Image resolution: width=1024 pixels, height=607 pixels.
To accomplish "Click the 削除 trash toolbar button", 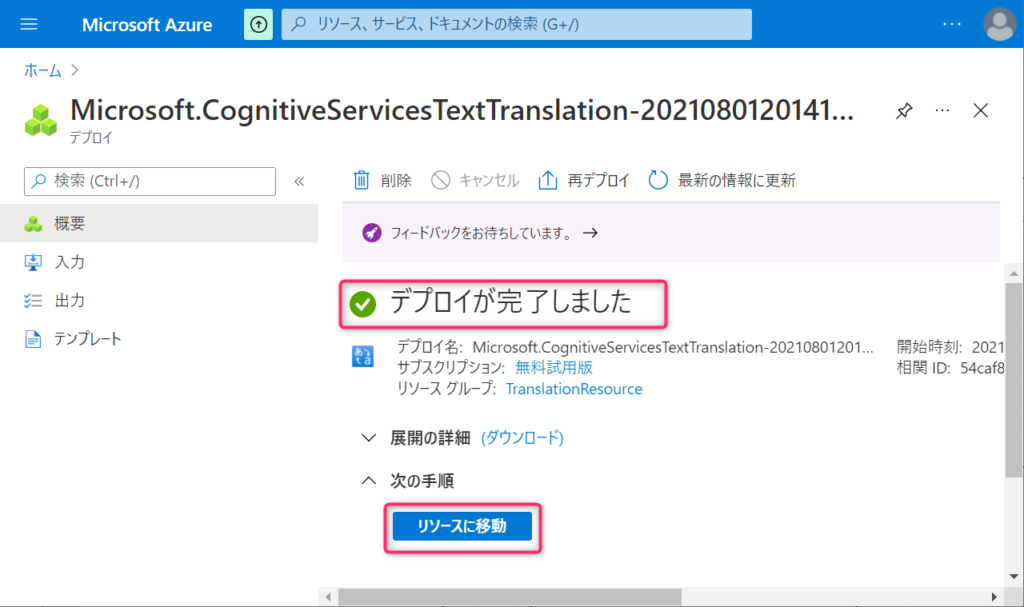I will tap(382, 180).
